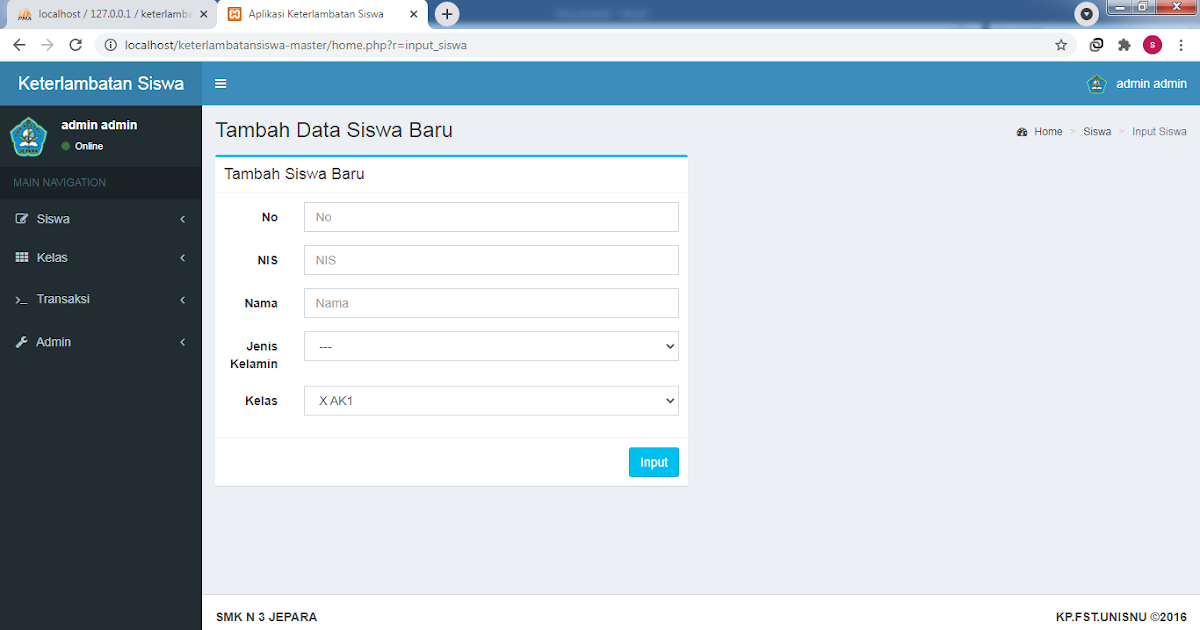Click the Tambah Data Siswa Baru heading
Viewport: 1200px width, 630px height.
334,130
